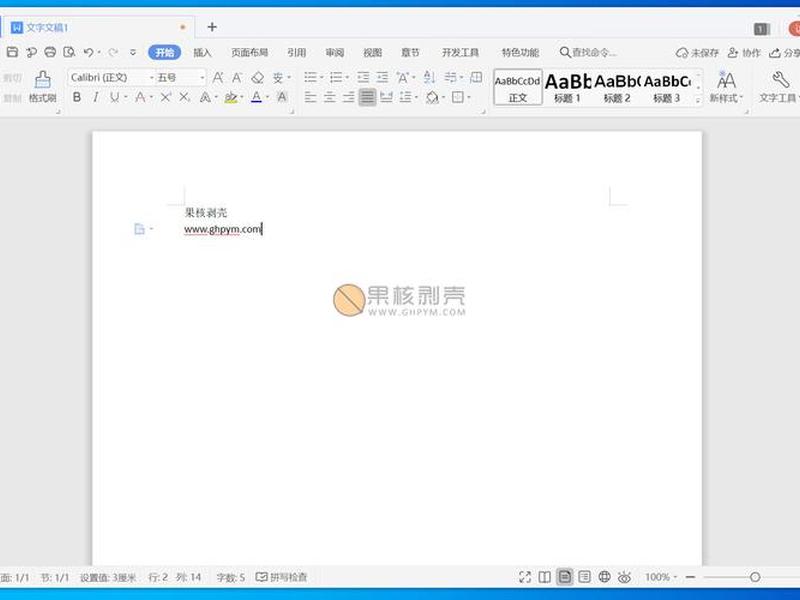Switch to outline view in status bar
This screenshot has height=600, width=800.
584,577
